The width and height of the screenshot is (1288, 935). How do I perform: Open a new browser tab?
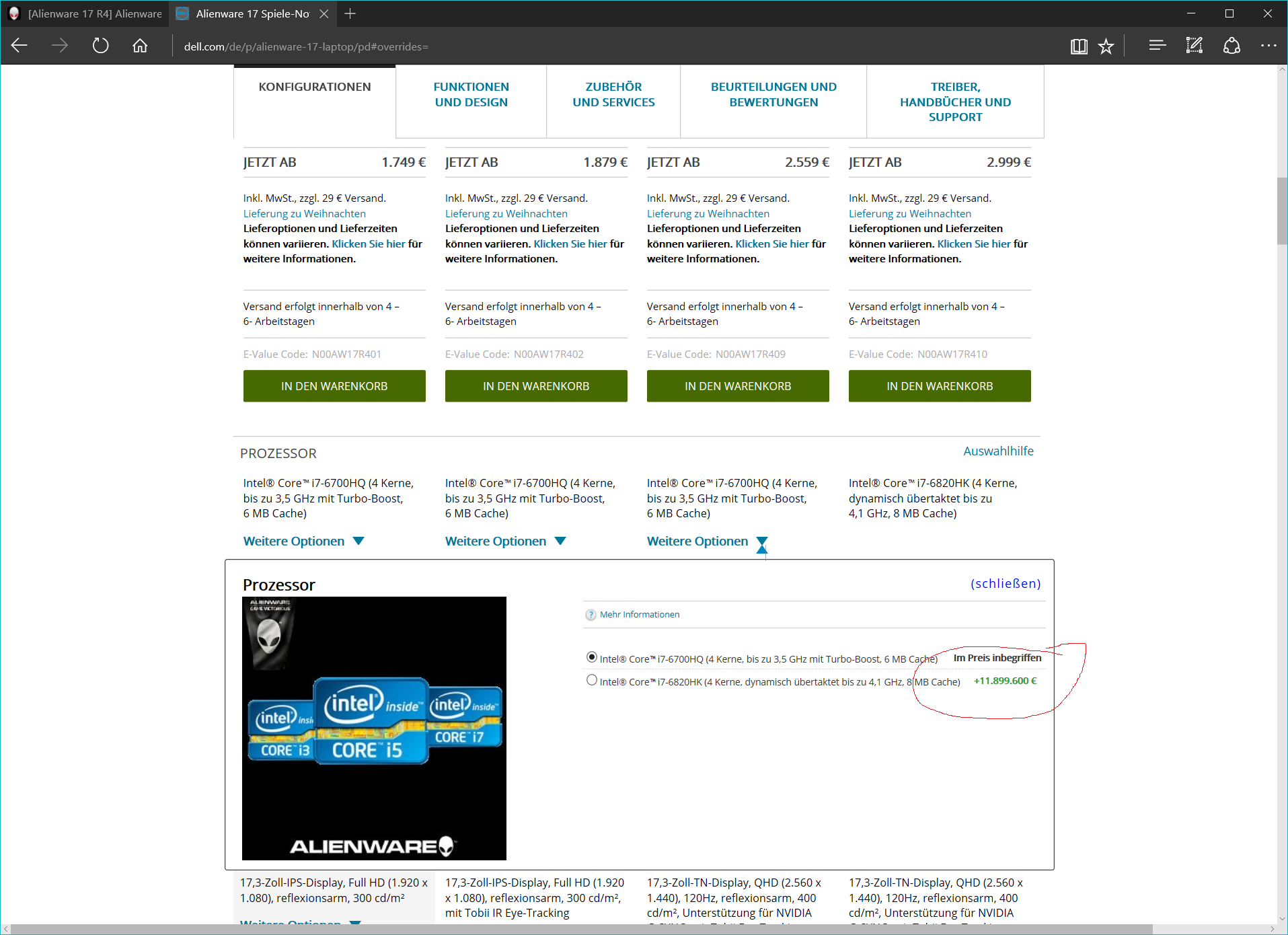tap(350, 13)
